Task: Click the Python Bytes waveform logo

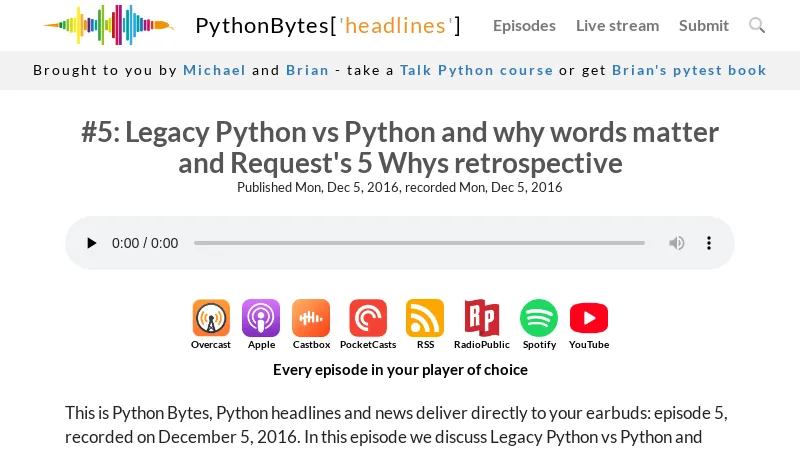Action: pos(108,25)
